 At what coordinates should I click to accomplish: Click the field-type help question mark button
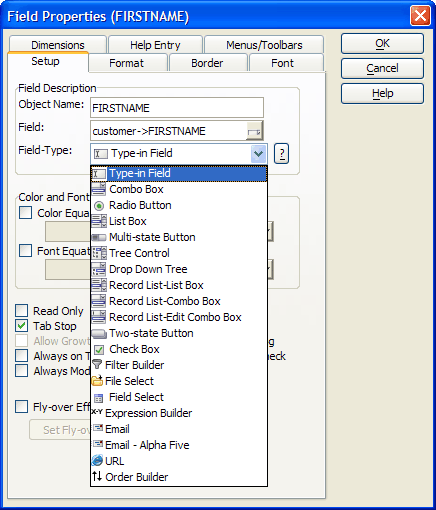(x=281, y=154)
